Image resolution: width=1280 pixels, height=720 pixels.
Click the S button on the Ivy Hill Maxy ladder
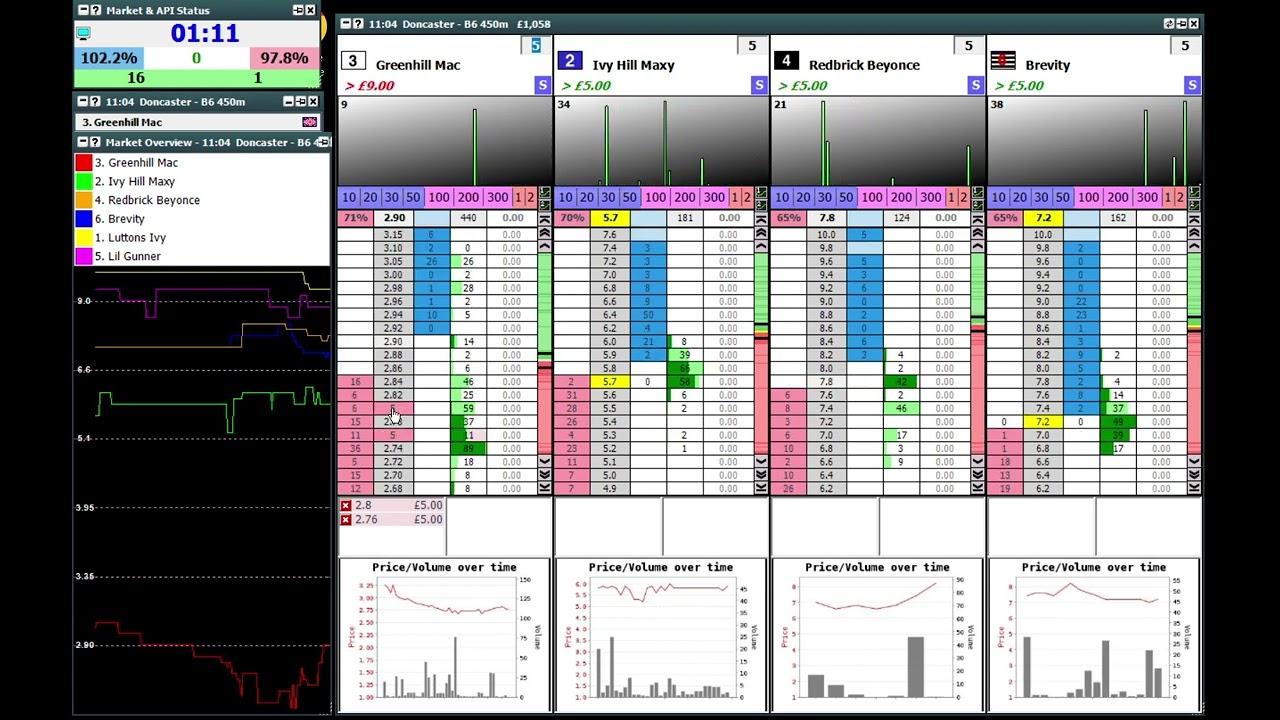pos(759,85)
